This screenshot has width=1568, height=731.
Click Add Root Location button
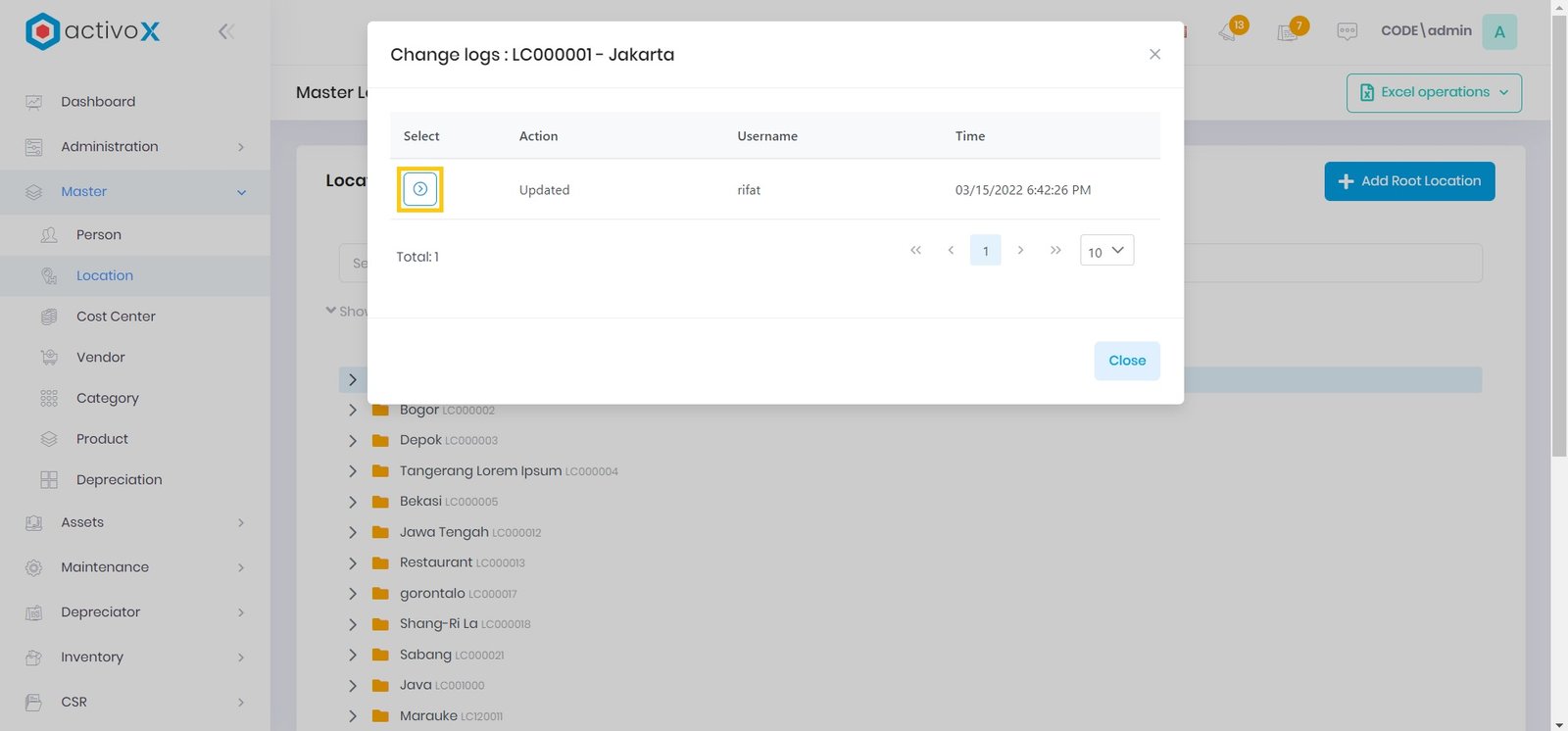coord(1408,181)
